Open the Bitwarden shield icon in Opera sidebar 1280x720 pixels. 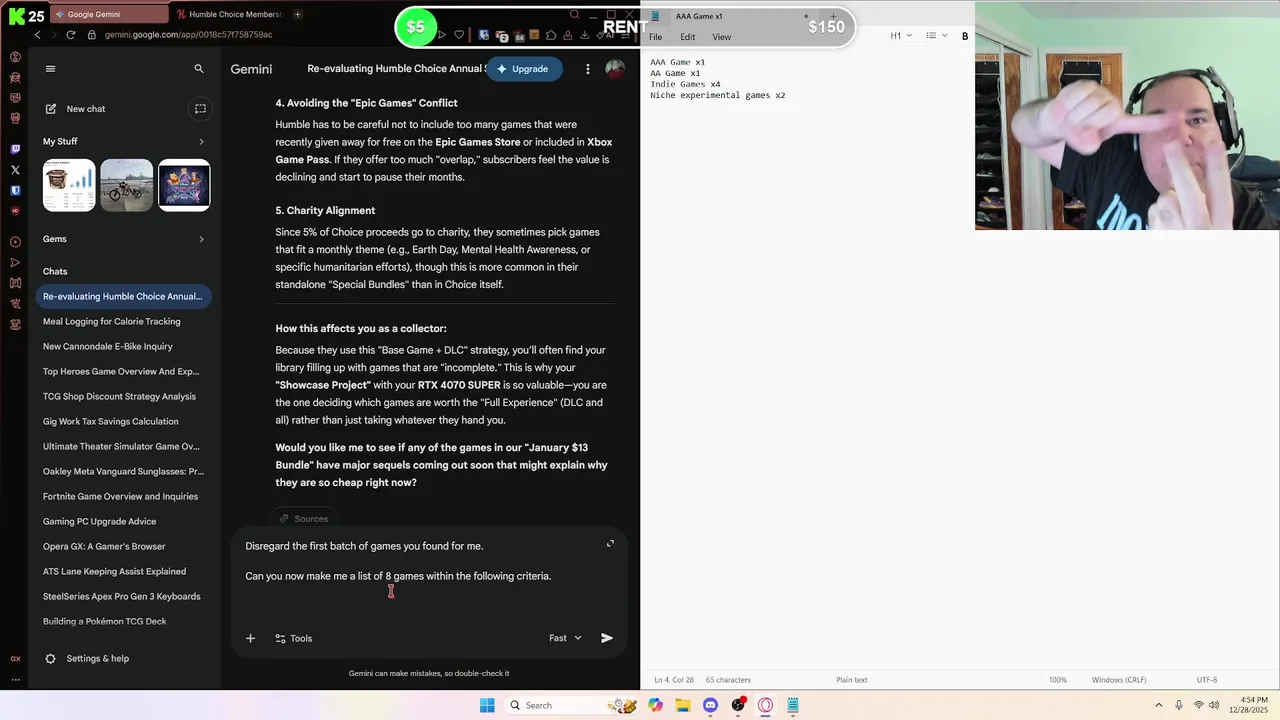pyautogui.click(x=15, y=190)
